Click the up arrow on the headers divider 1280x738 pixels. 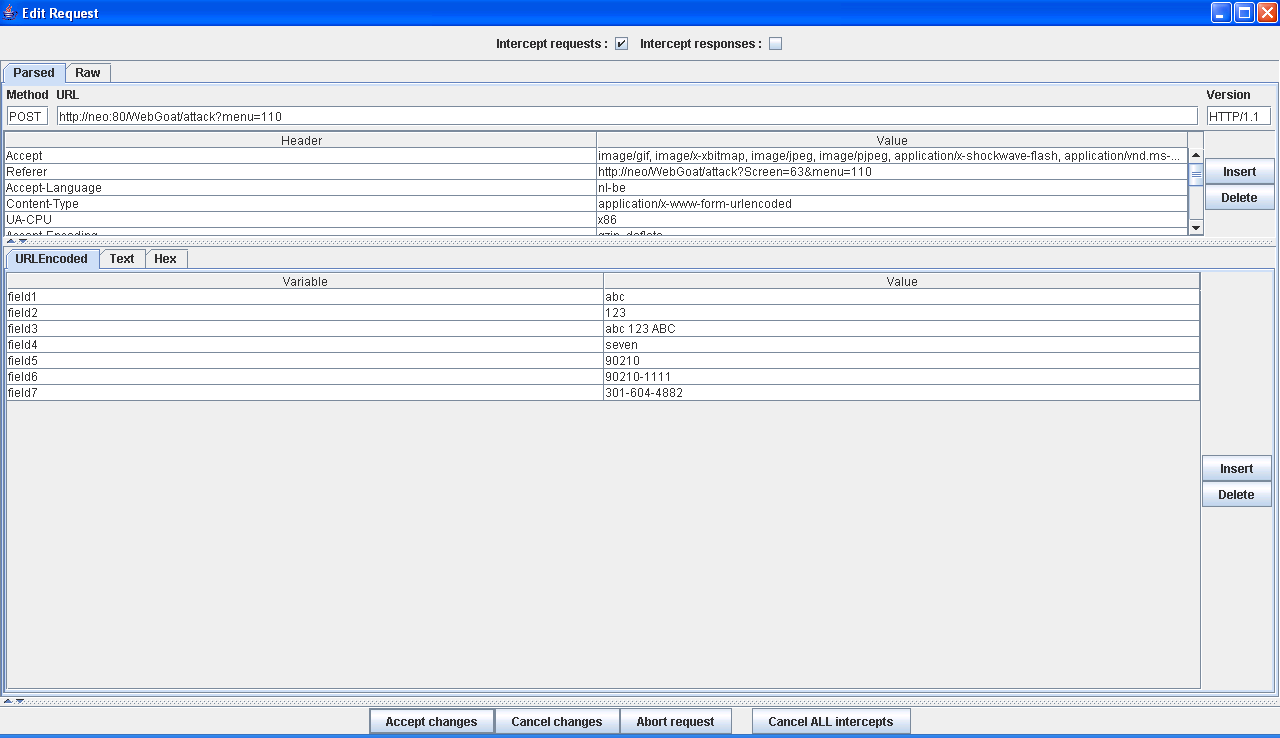(x=10, y=241)
